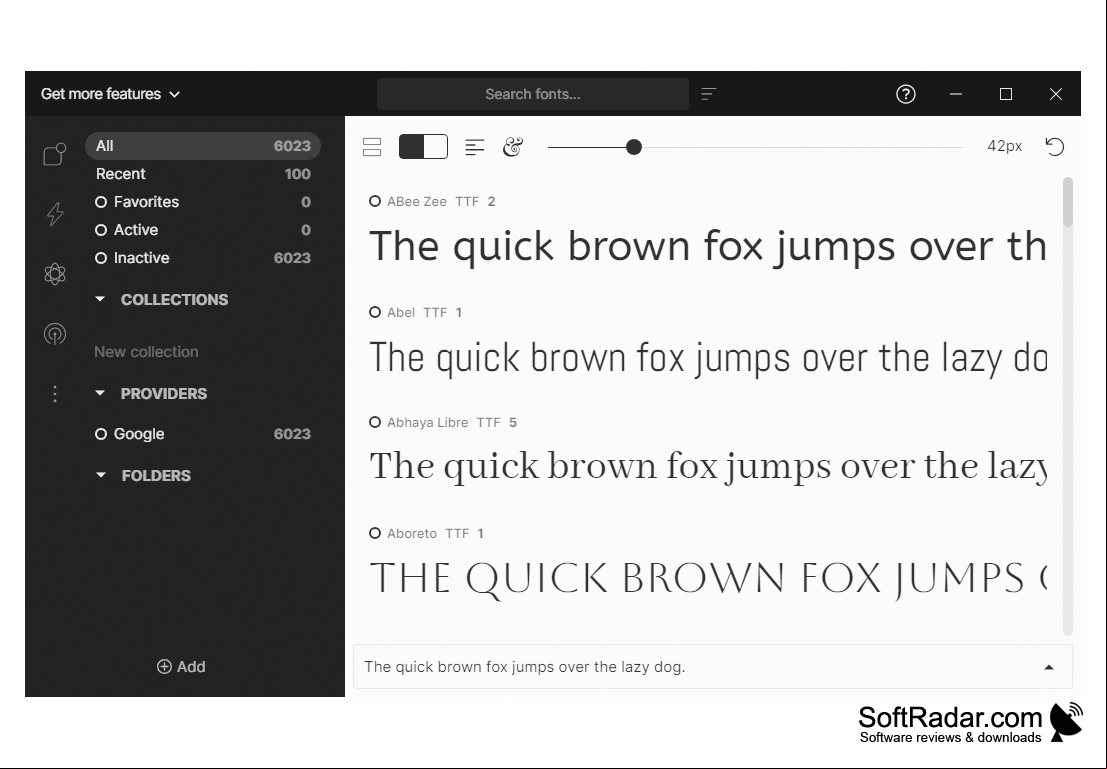Open the library panel icon in sidebar

coord(55,153)
